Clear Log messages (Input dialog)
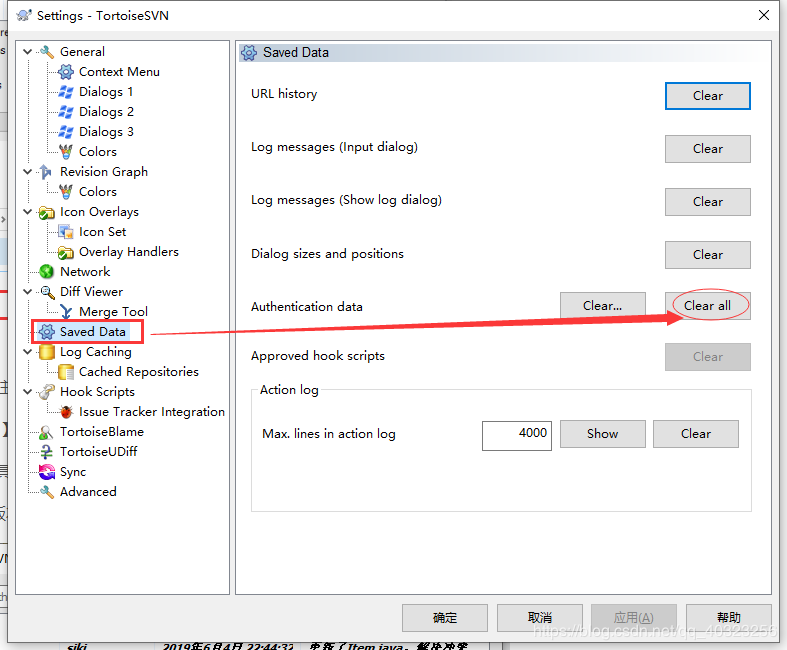Viewport: 787px width, 650px height. click(708, 149)
